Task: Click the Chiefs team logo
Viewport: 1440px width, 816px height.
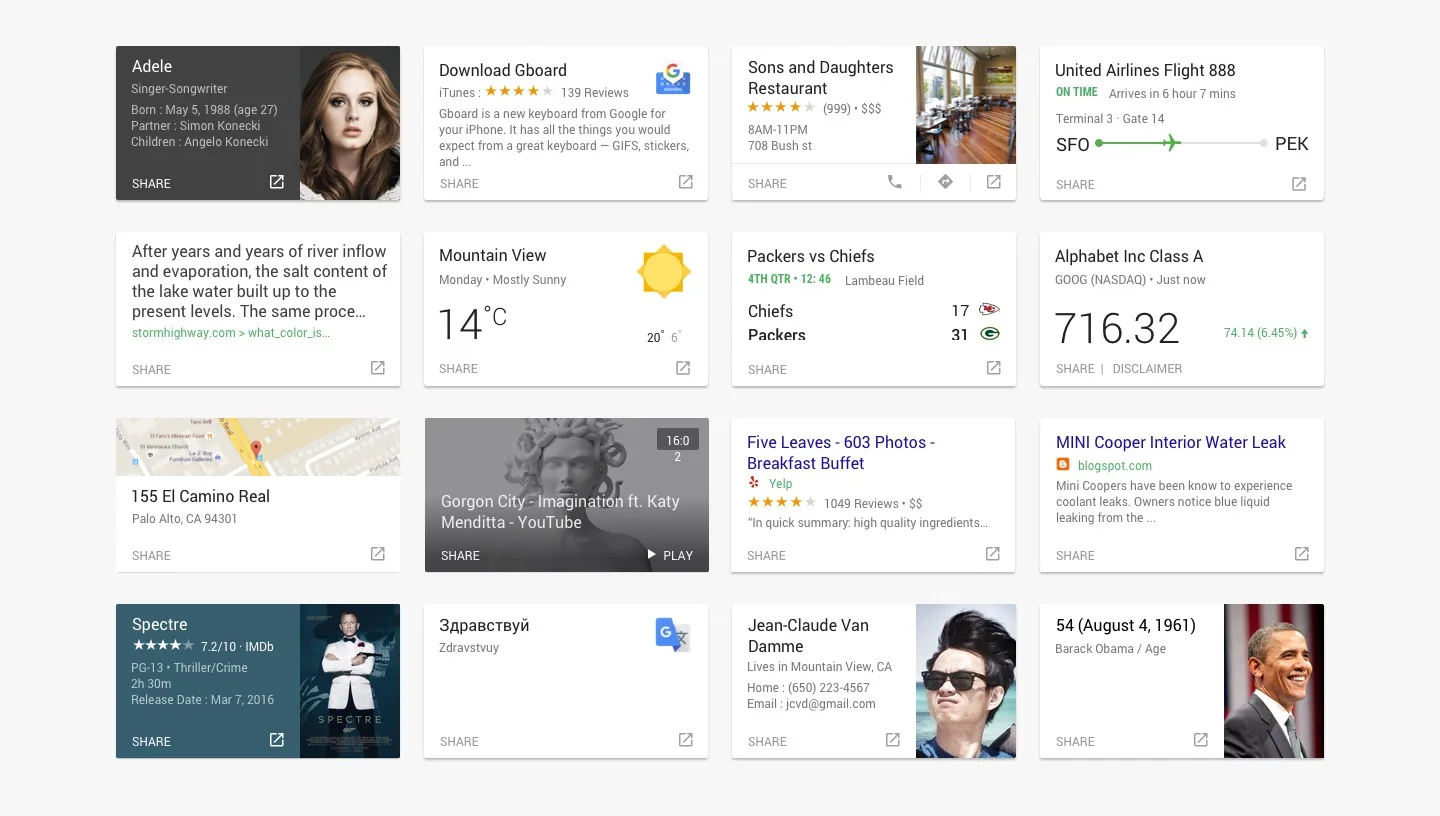Action: tap(989, 310)
